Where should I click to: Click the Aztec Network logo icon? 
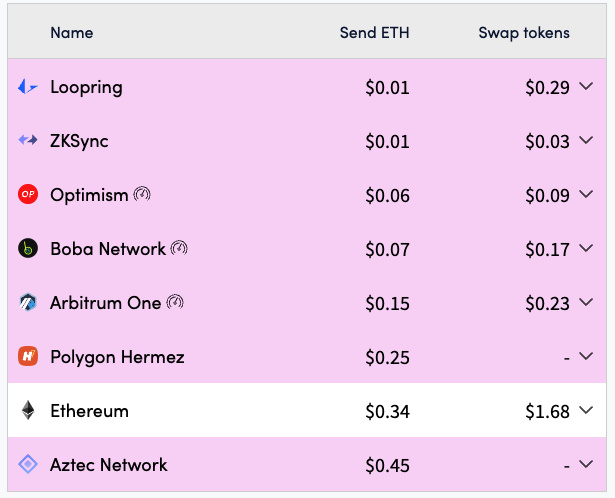(x=28, y=464)
